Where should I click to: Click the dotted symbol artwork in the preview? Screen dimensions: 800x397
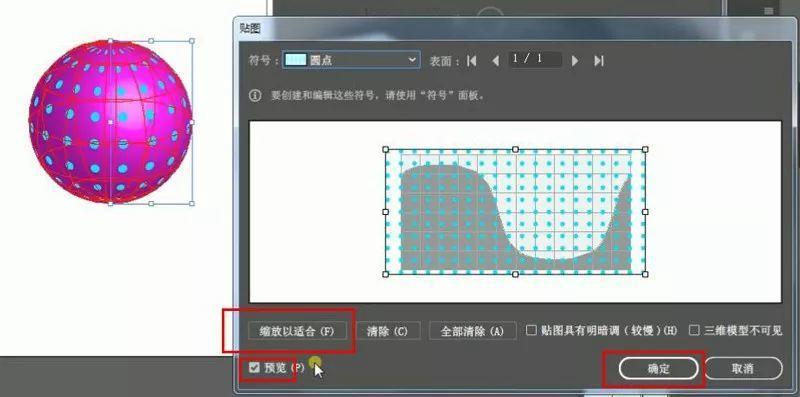(515, 211)
